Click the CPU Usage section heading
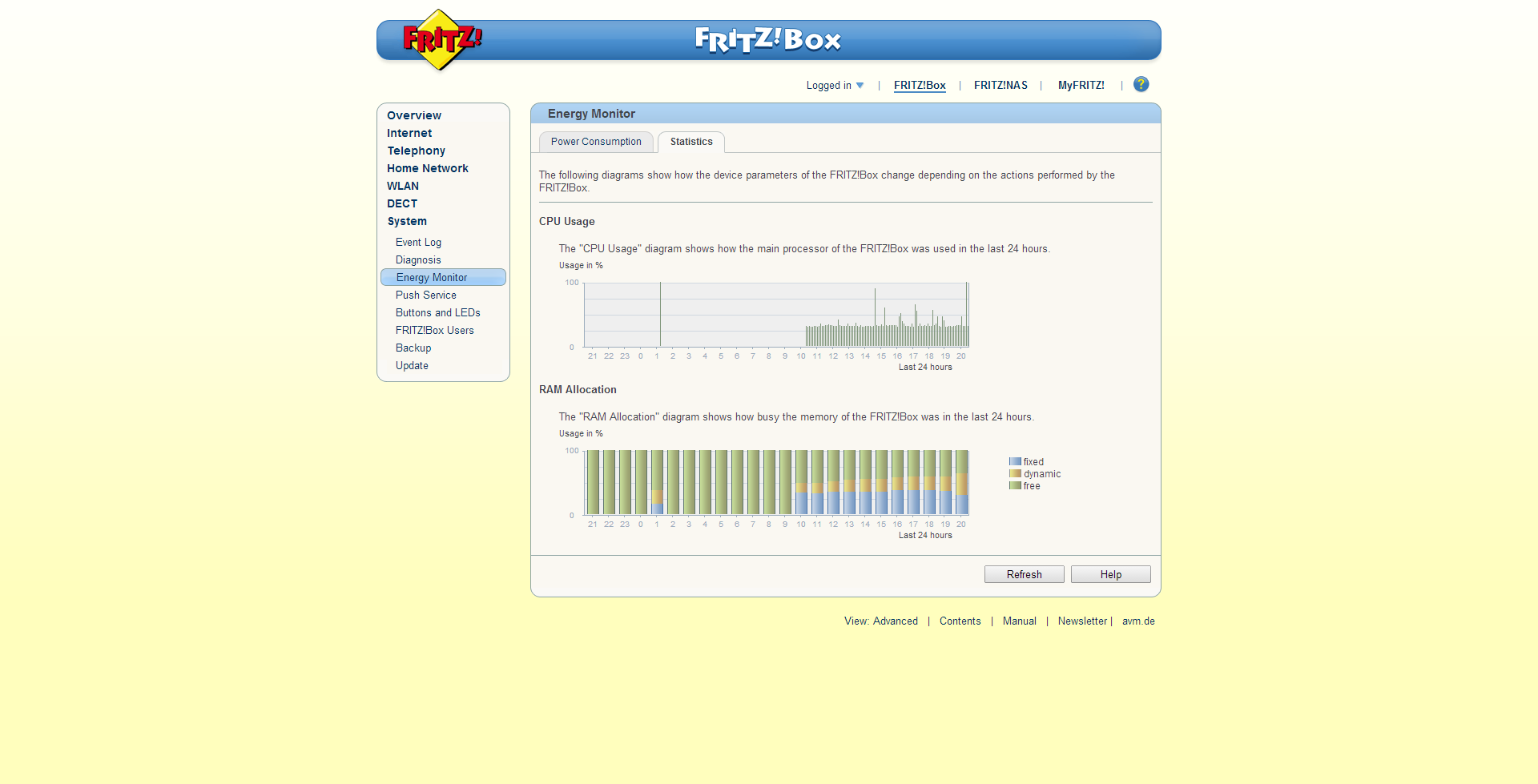 click(x=566, y=222)
